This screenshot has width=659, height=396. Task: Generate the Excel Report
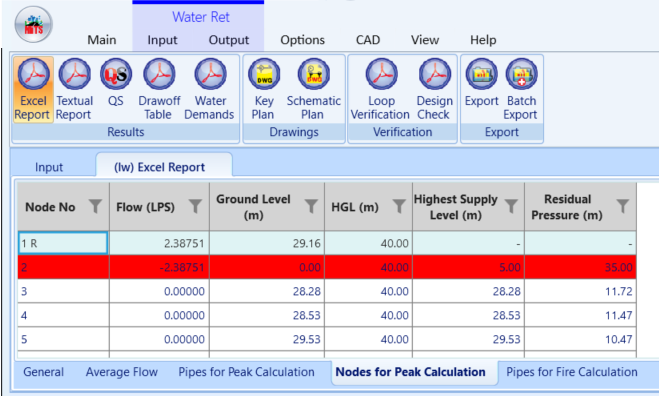point(33,90)
